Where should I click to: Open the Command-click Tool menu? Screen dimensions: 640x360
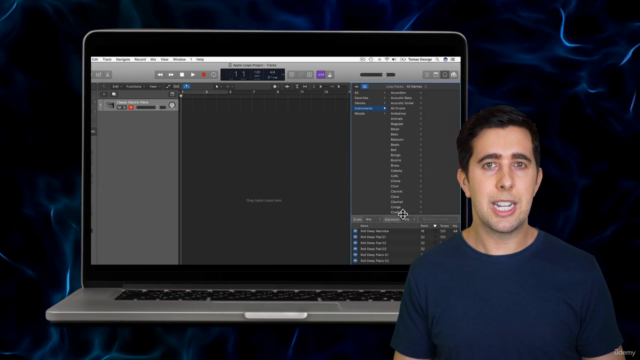229,87
